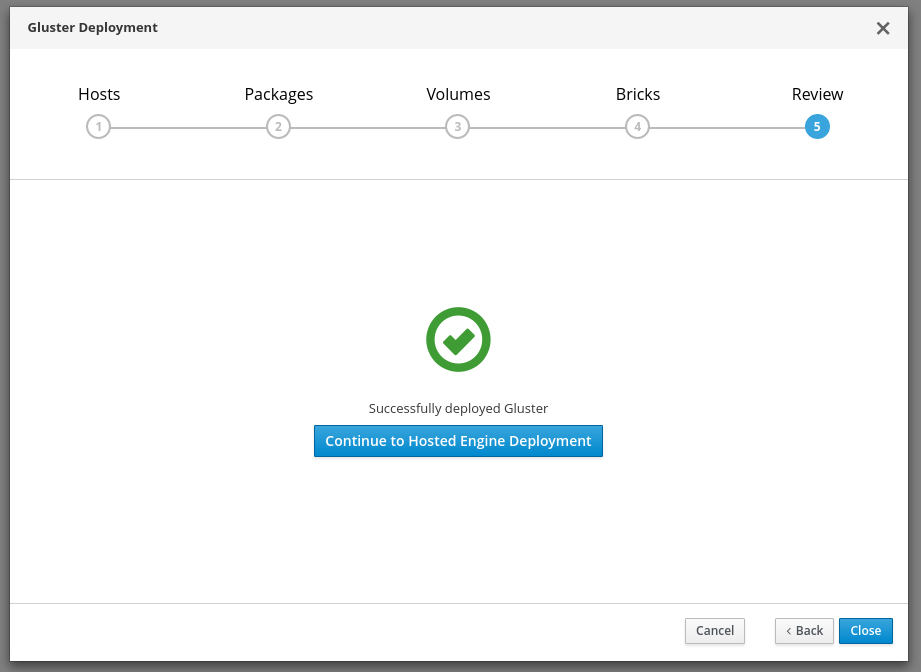Click progress line between Bricks and Review
Viewport: 921px width, 672px height.
point(727,127)
